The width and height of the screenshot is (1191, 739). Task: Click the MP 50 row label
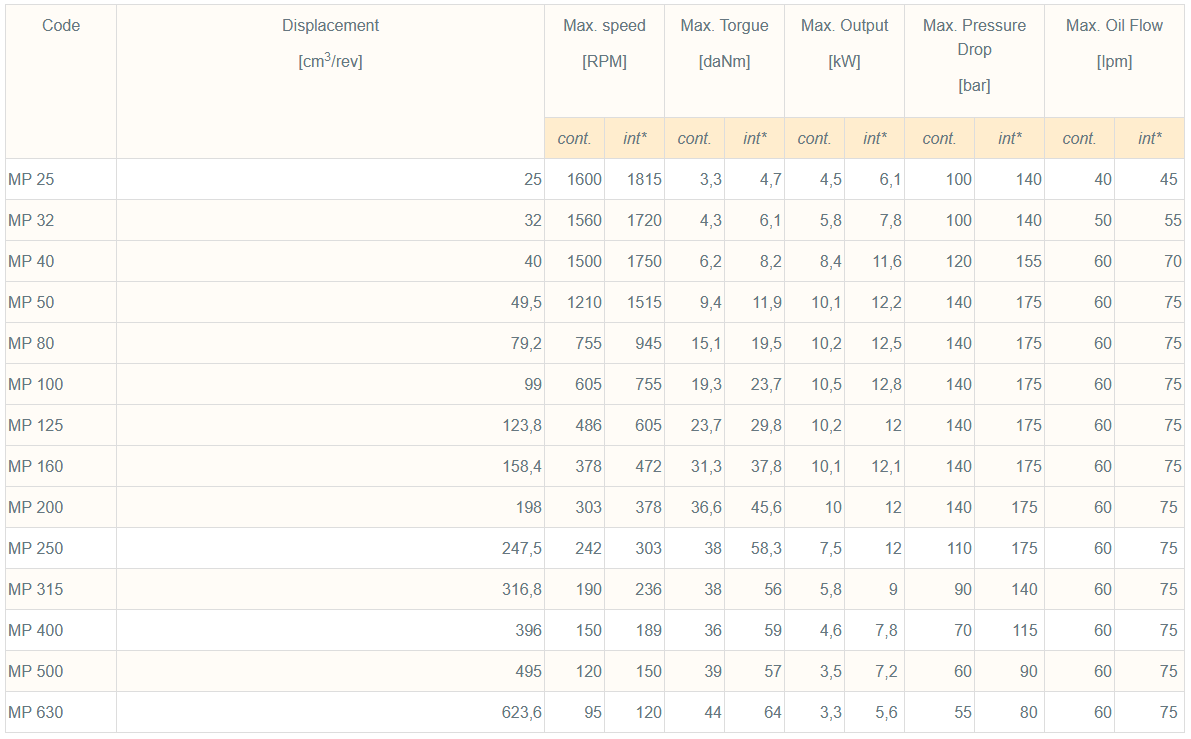(32, 303)
